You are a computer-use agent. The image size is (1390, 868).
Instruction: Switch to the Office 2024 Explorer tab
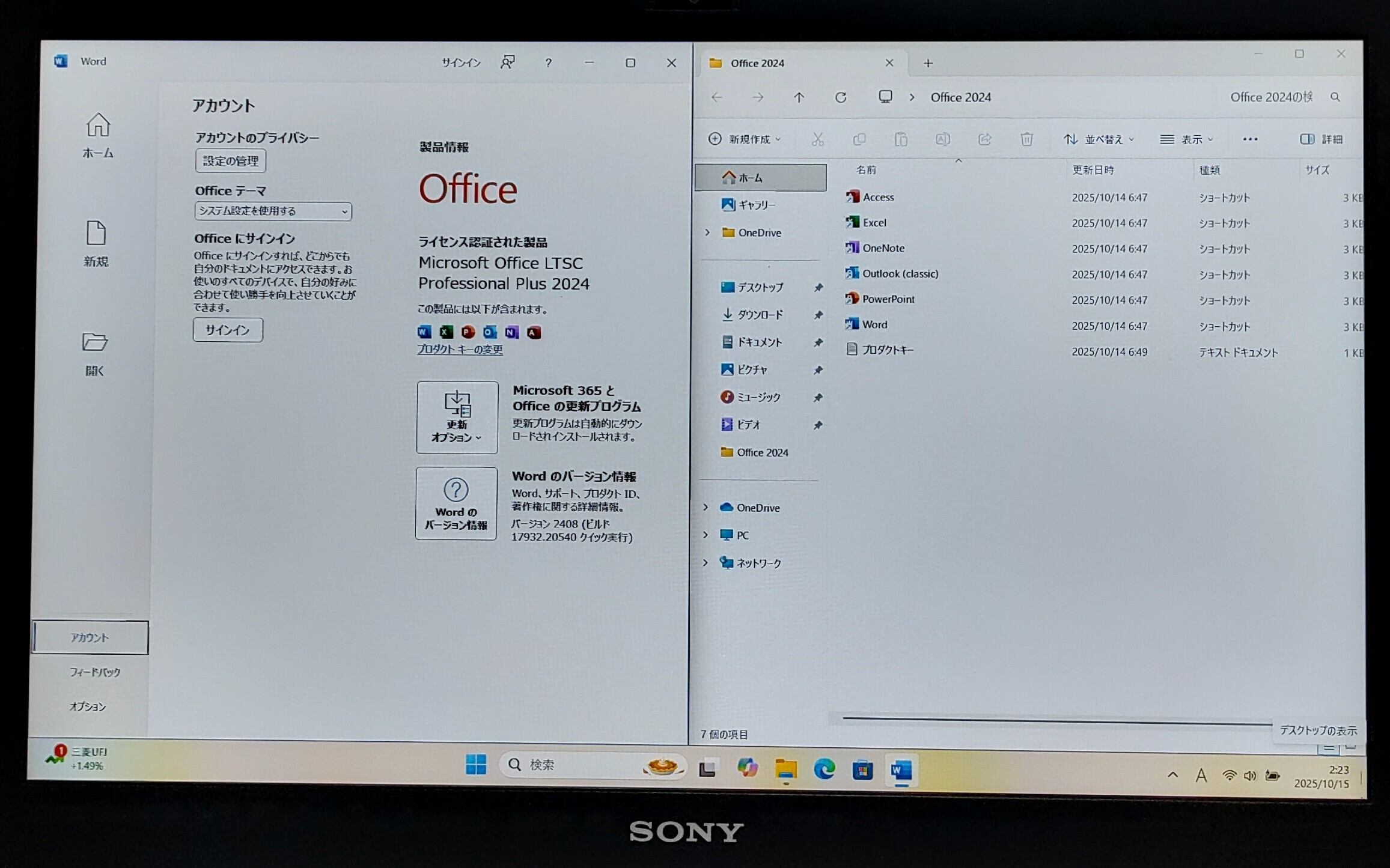(x=757, y=63)
